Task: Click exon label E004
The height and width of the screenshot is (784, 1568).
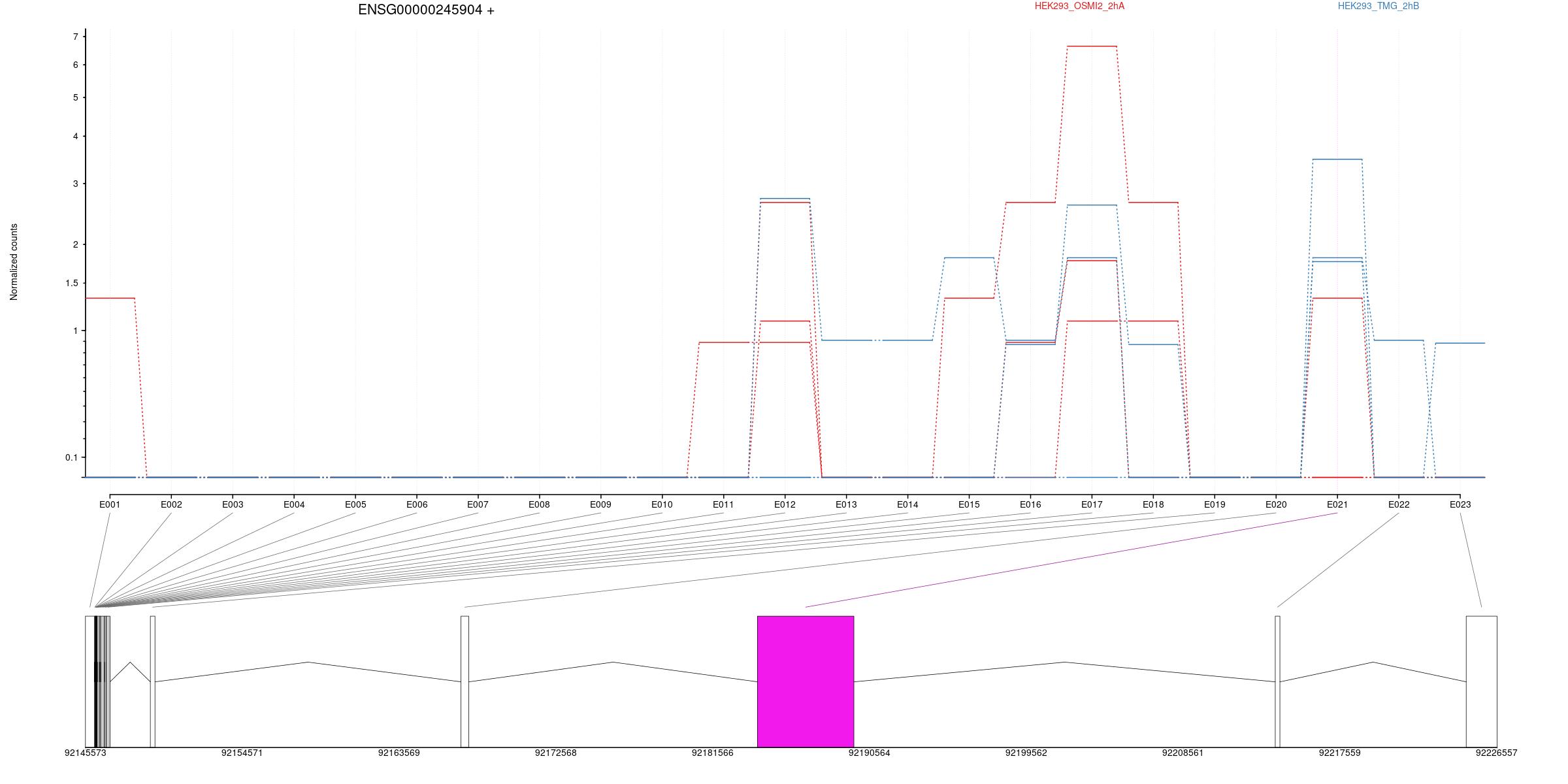Action: tap(294, 504)
